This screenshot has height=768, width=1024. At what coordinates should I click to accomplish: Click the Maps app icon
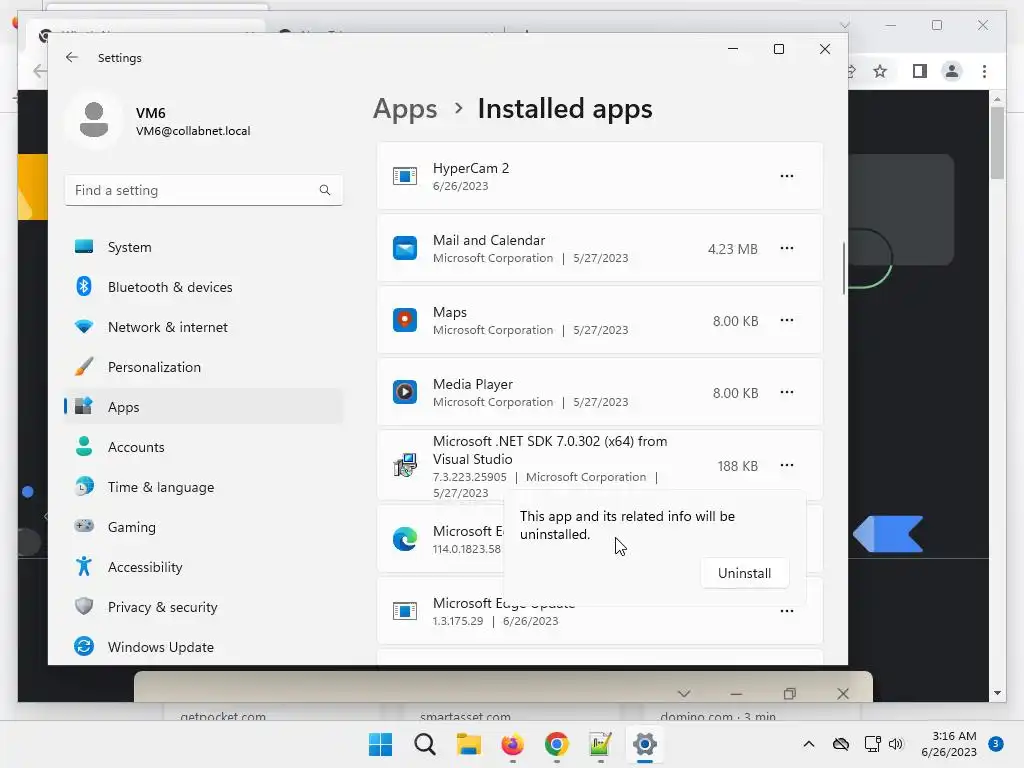[x=405, y=320]
